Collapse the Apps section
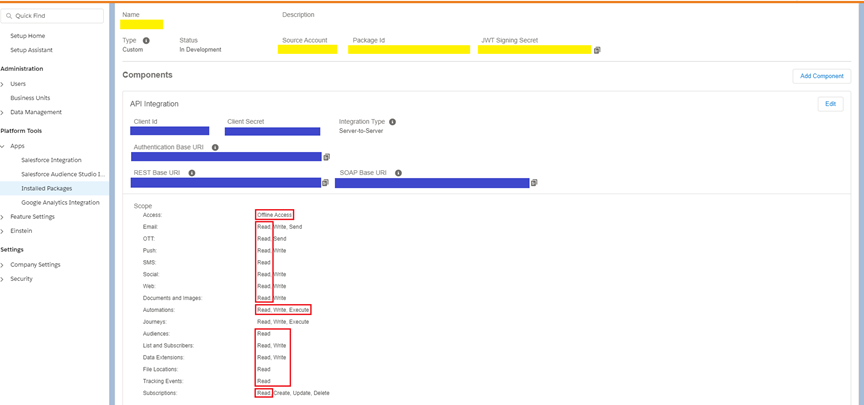864x405 pixels. (3, 146)
